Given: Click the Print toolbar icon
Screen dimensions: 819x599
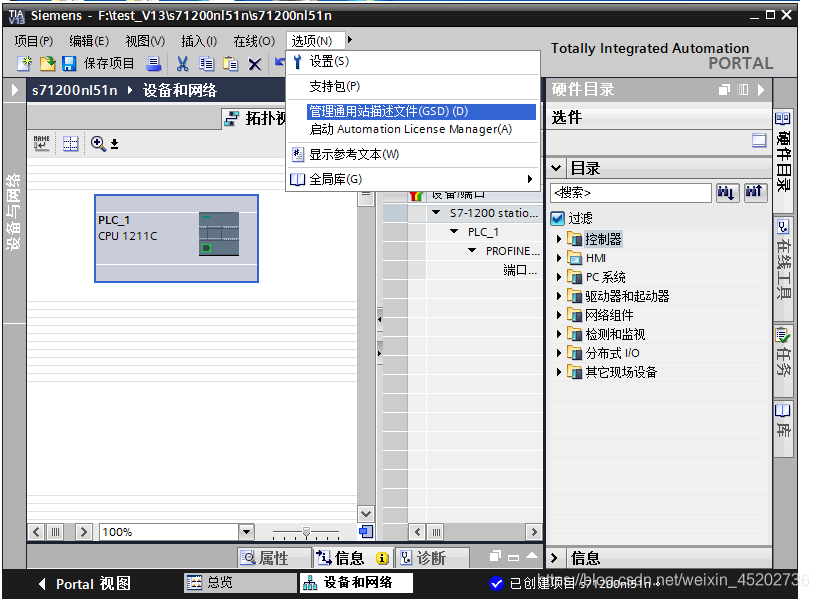Looking at the screenshot, I should pos(154,64).
